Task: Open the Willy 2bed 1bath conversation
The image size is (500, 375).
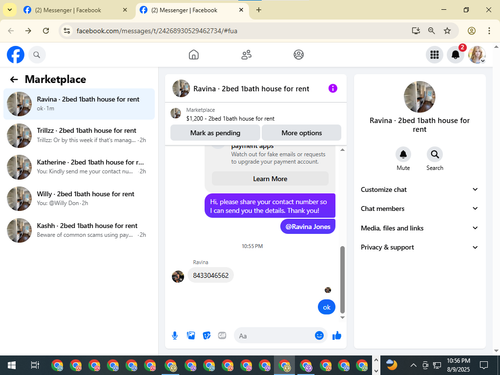Action: pos(79,199)
